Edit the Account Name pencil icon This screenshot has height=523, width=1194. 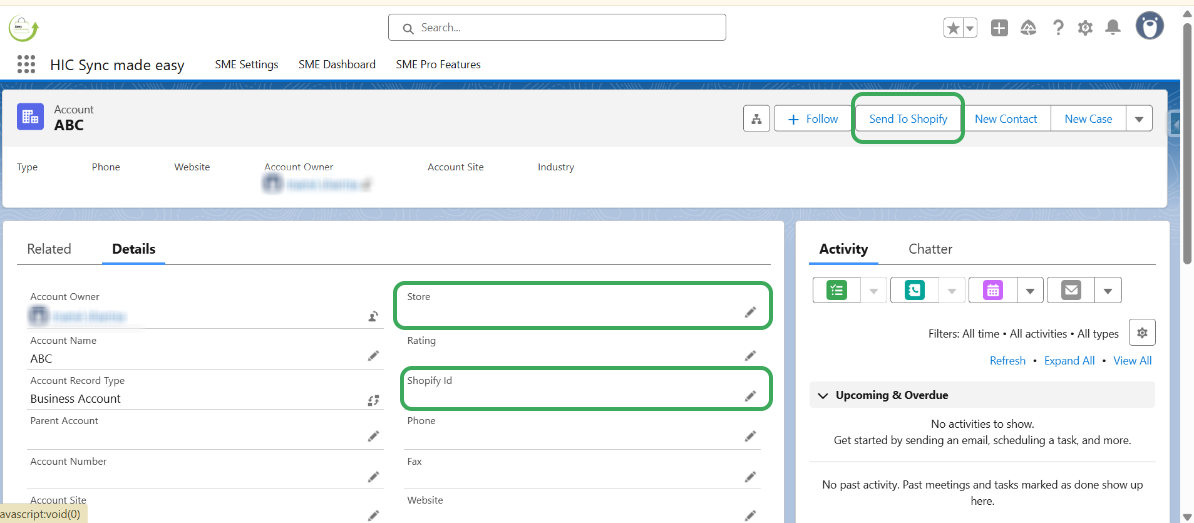(x=373, y=356)
